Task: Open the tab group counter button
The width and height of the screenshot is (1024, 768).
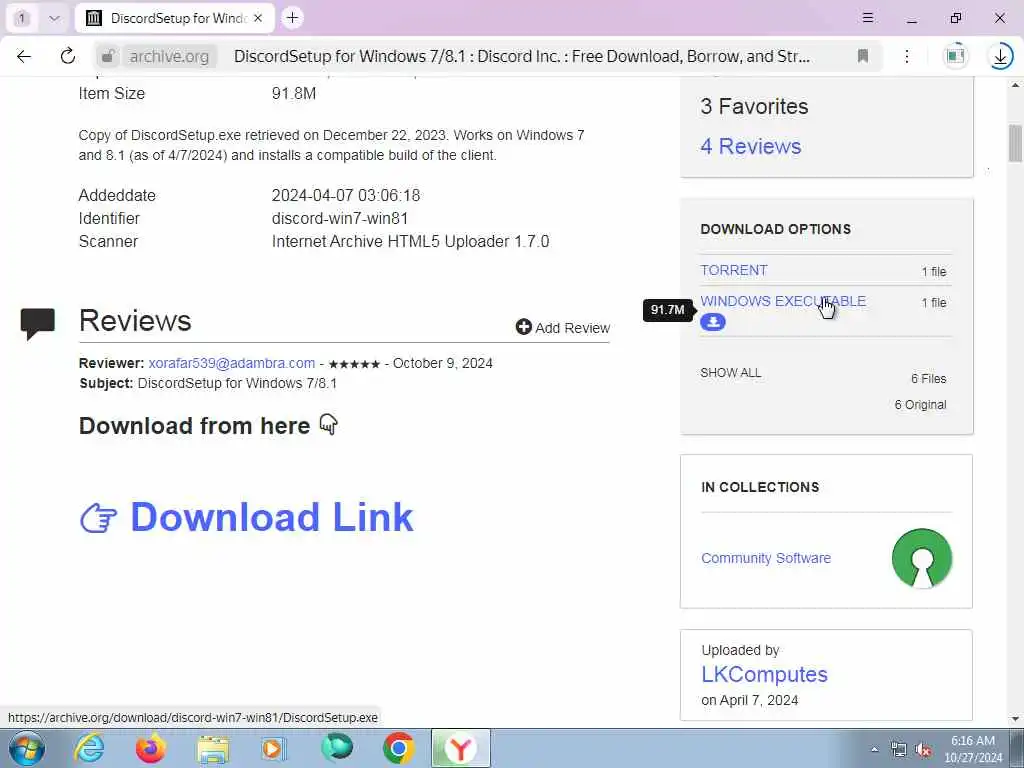Action: pyautogui.click(x=22, y=18)
